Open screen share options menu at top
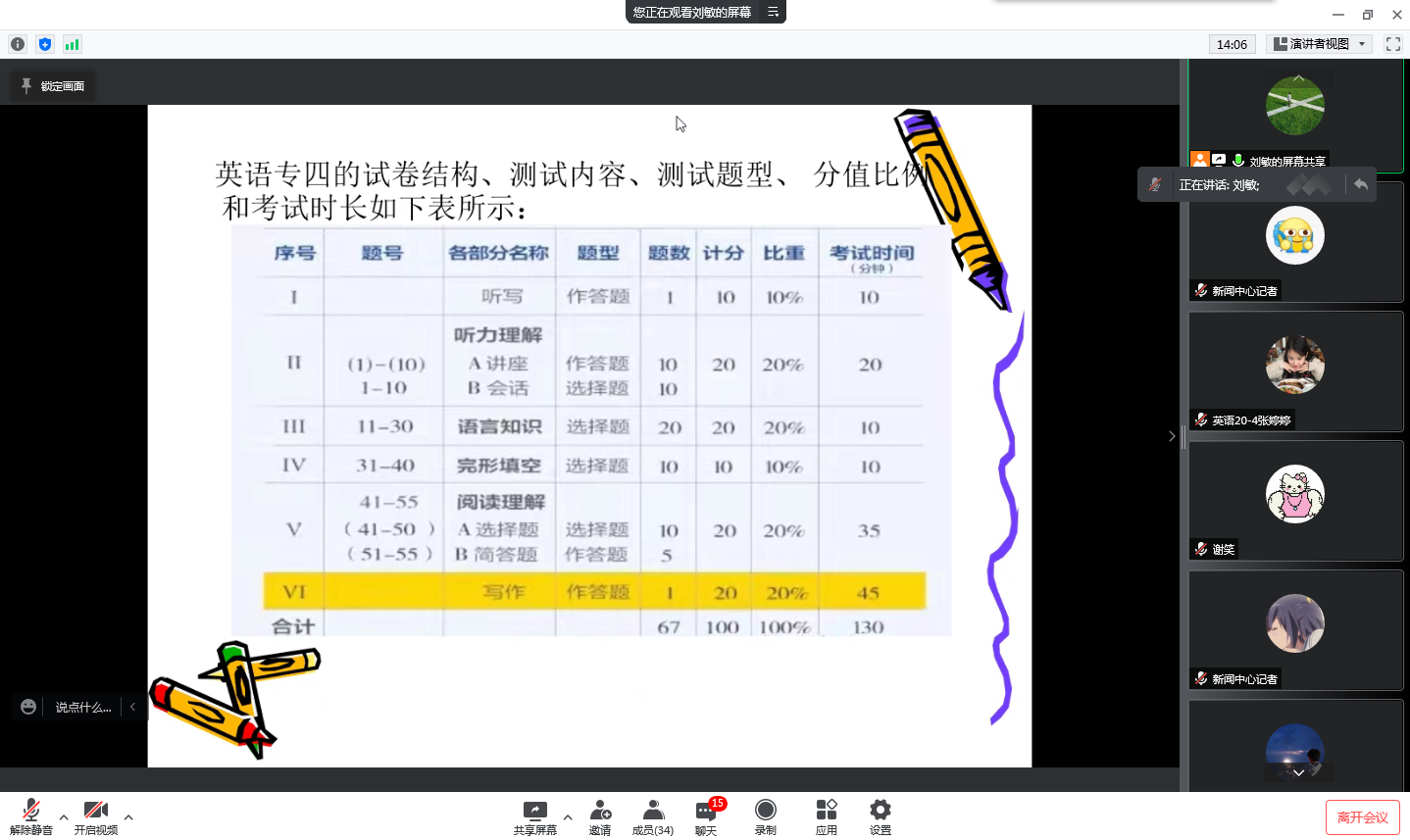The width and height of the screenshot is (1410, 840). pos(773,12)
